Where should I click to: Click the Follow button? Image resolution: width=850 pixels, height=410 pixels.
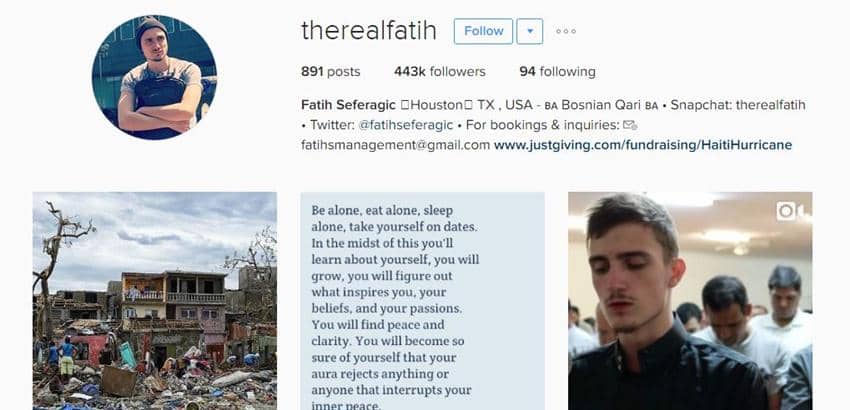pos(483,31)
